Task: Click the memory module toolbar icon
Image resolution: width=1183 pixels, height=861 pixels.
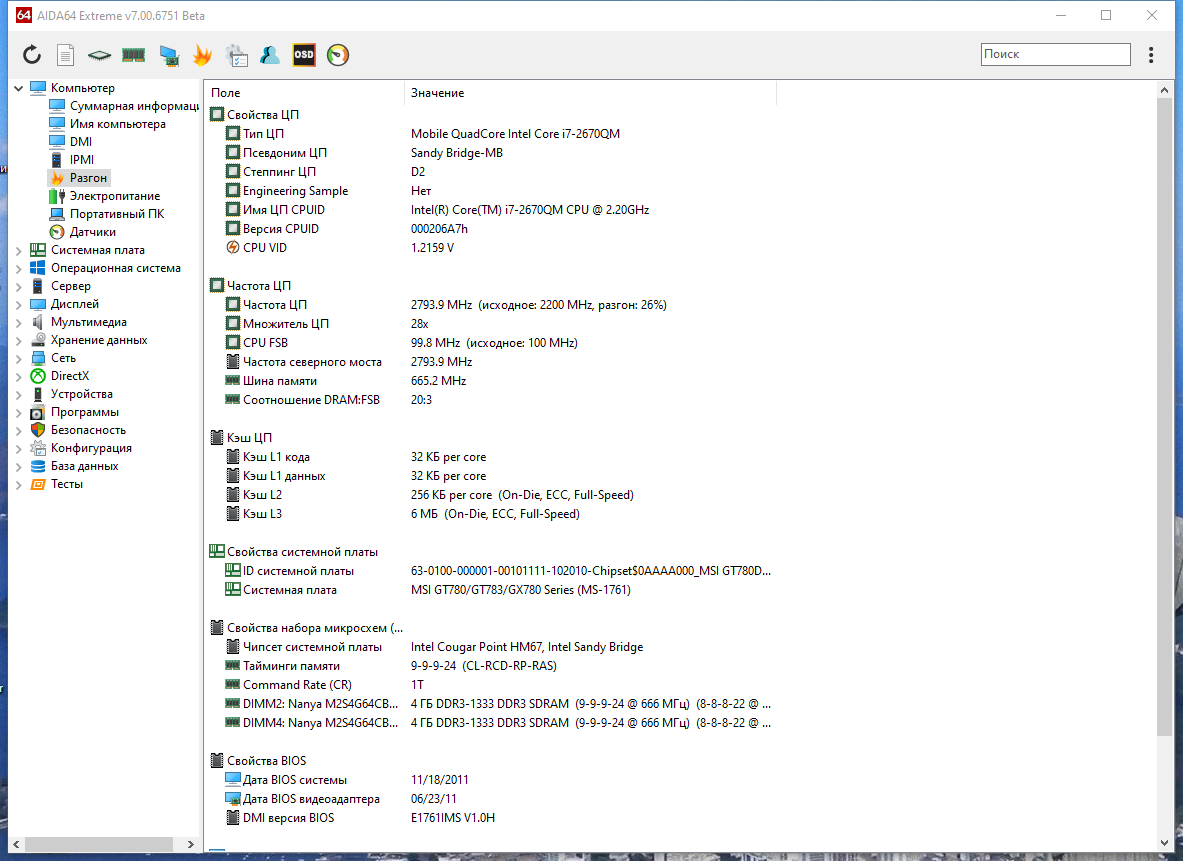Action: pos(134,54)
